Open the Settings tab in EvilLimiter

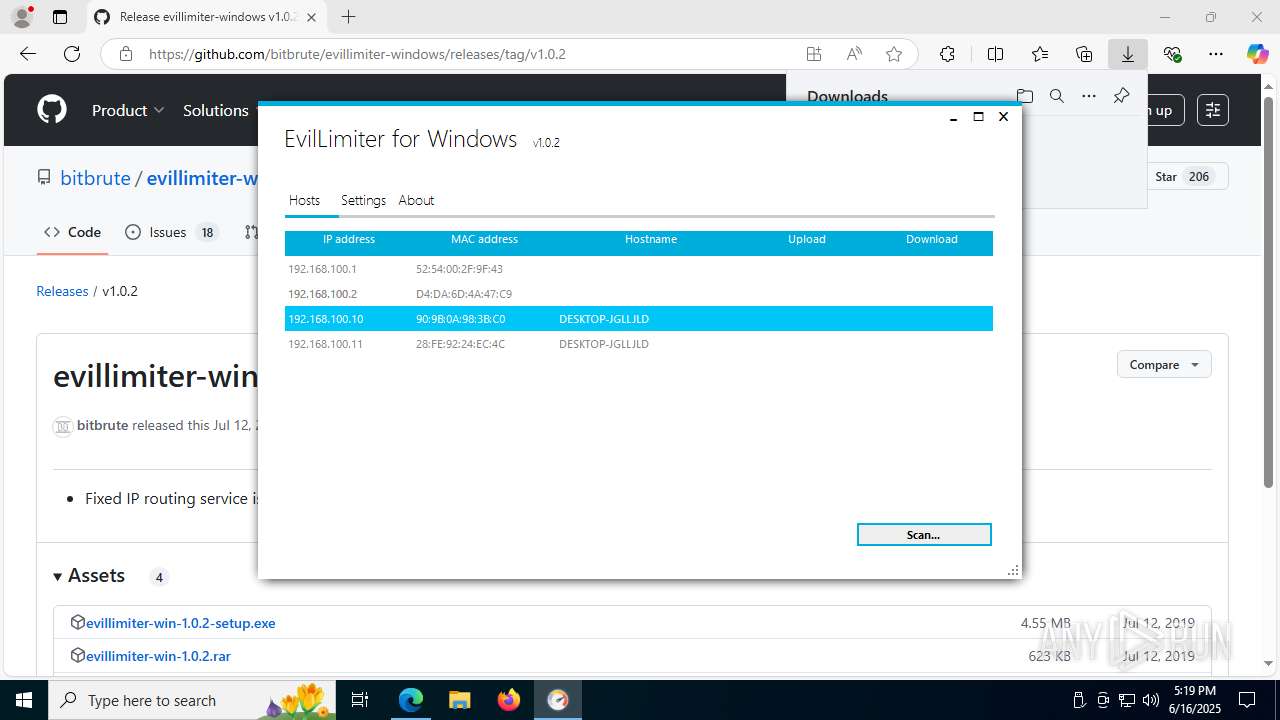coord(363,200)
